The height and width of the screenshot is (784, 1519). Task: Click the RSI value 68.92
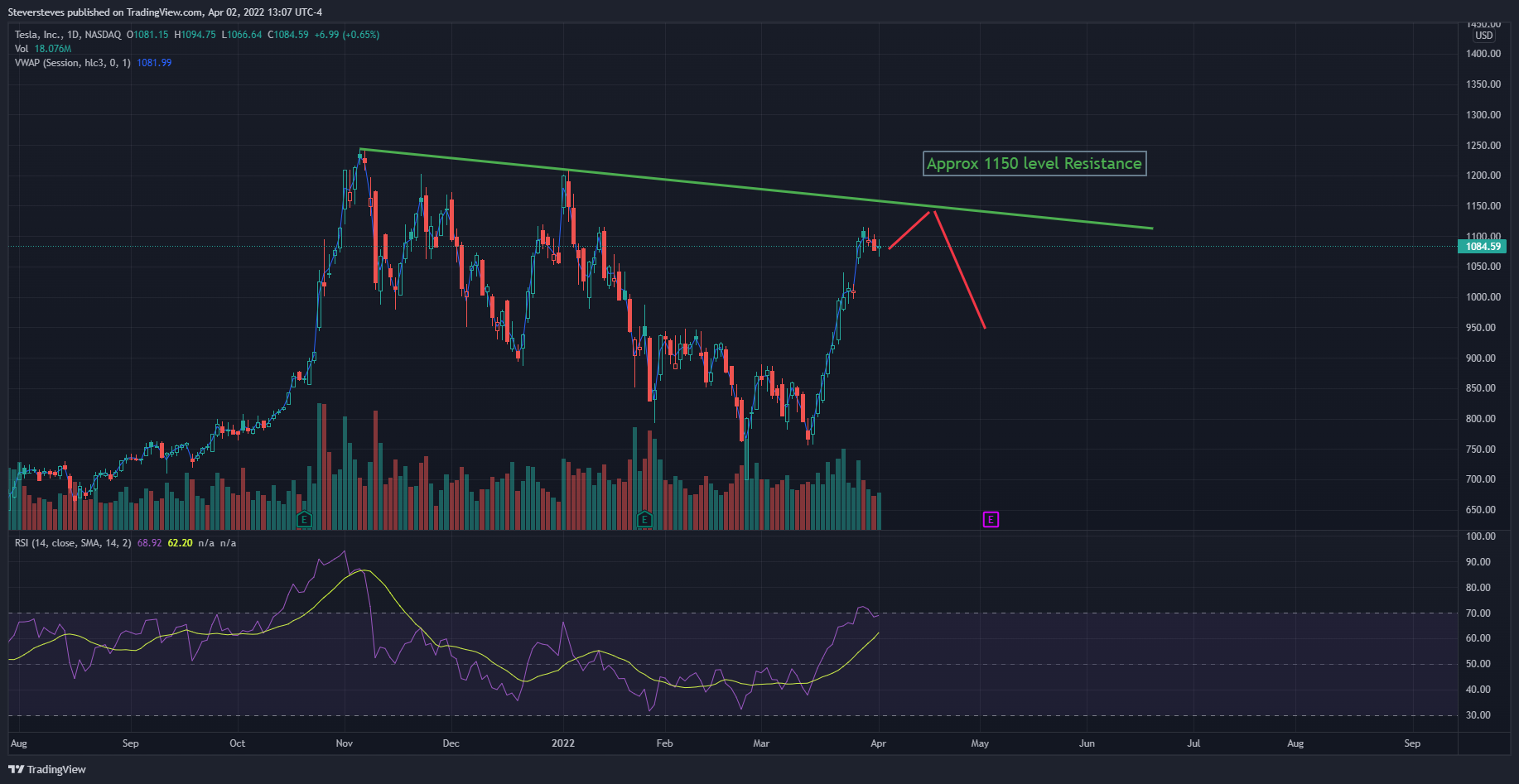(149, 543)
